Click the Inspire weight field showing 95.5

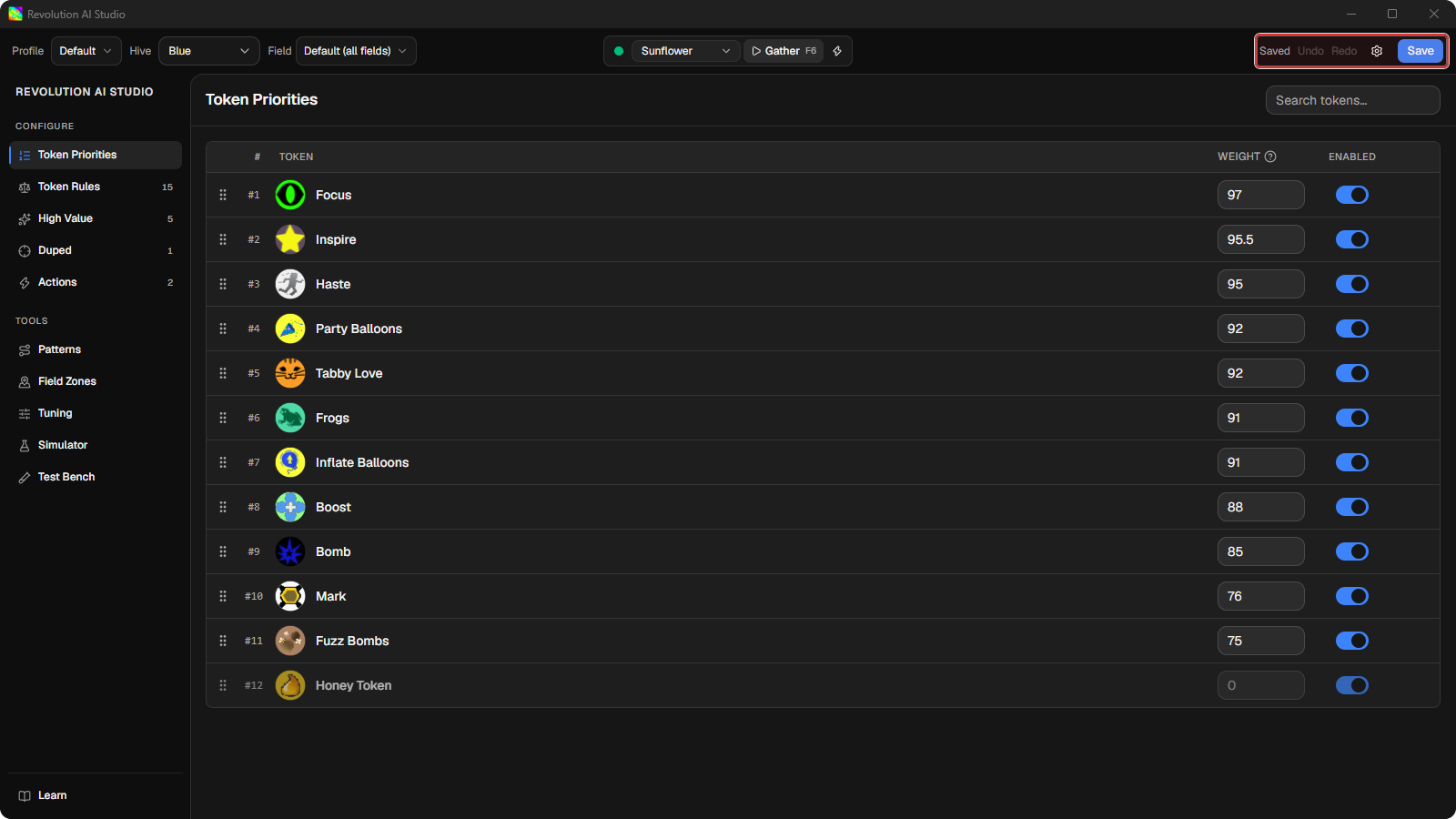[1260, 239]
